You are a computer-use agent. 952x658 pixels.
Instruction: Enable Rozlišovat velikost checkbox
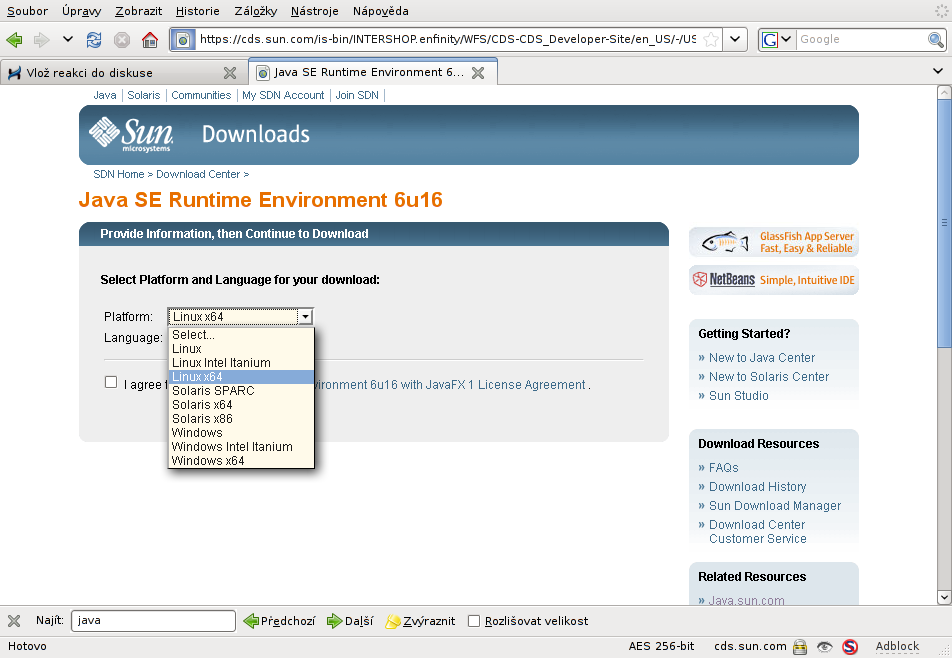(x=474, y=621)
